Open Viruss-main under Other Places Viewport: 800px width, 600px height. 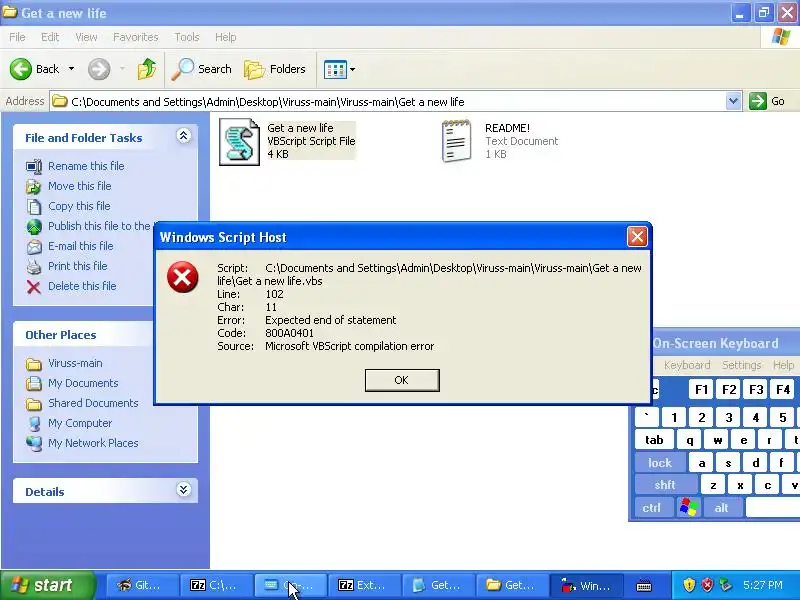tap(75, 363)
